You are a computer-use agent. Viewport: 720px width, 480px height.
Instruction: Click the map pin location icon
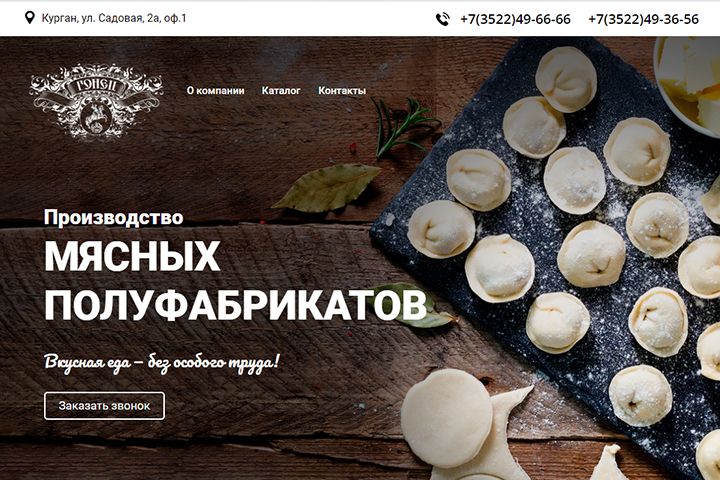pyautogui.click(x=29, y=18)
